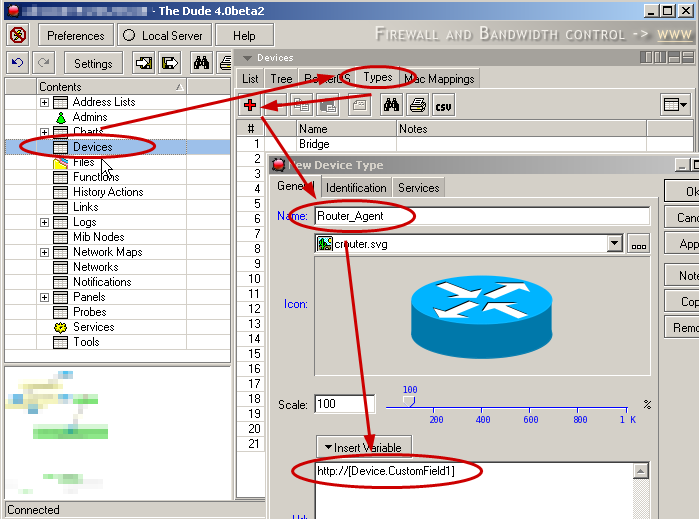Select Links in the Contents tree

tap(86, 207)
